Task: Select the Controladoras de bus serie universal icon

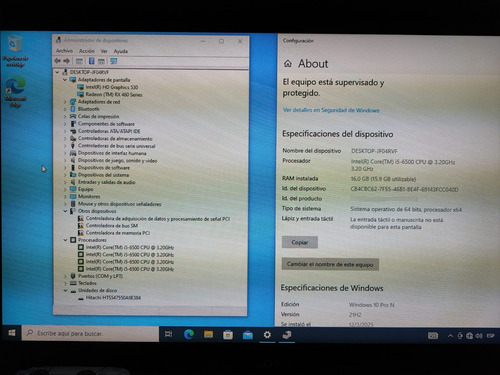Action: pos(73,146)
